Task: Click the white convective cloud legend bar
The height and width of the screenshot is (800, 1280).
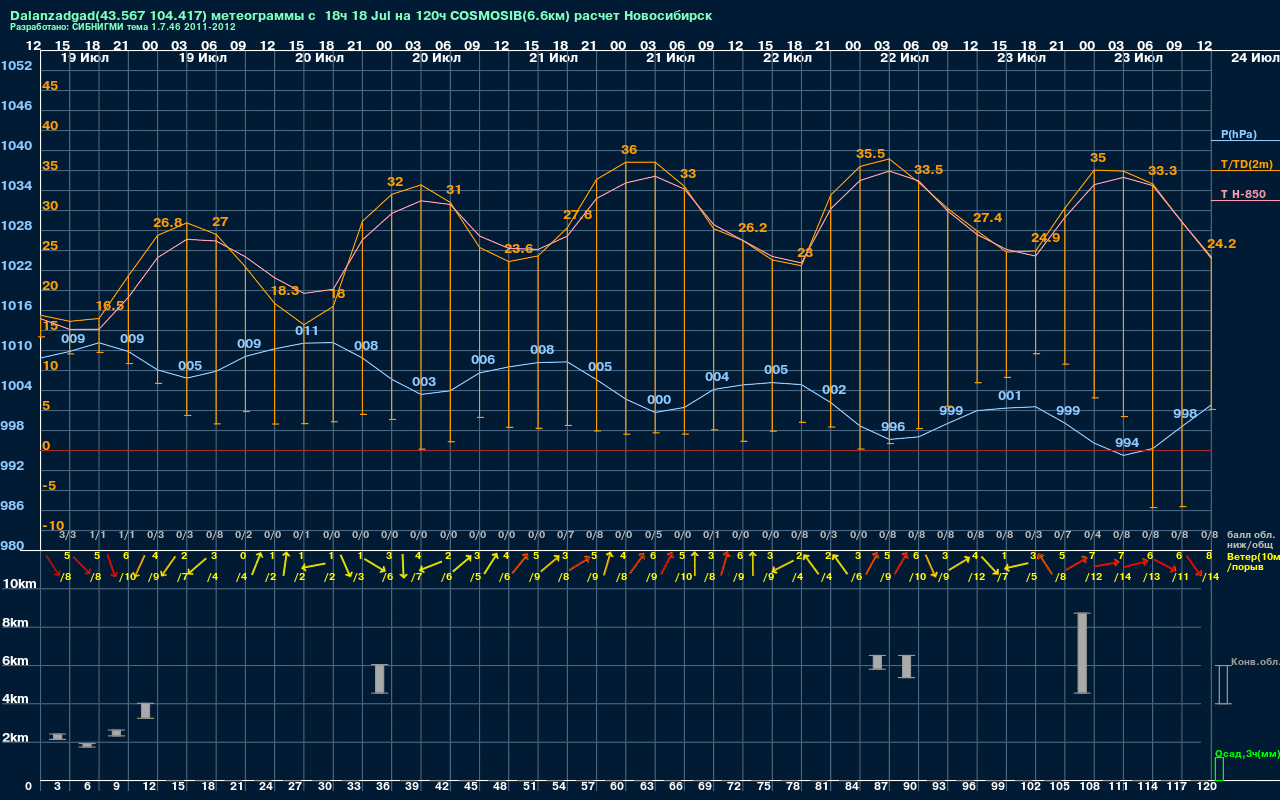Action: (x=1222, y=685)
